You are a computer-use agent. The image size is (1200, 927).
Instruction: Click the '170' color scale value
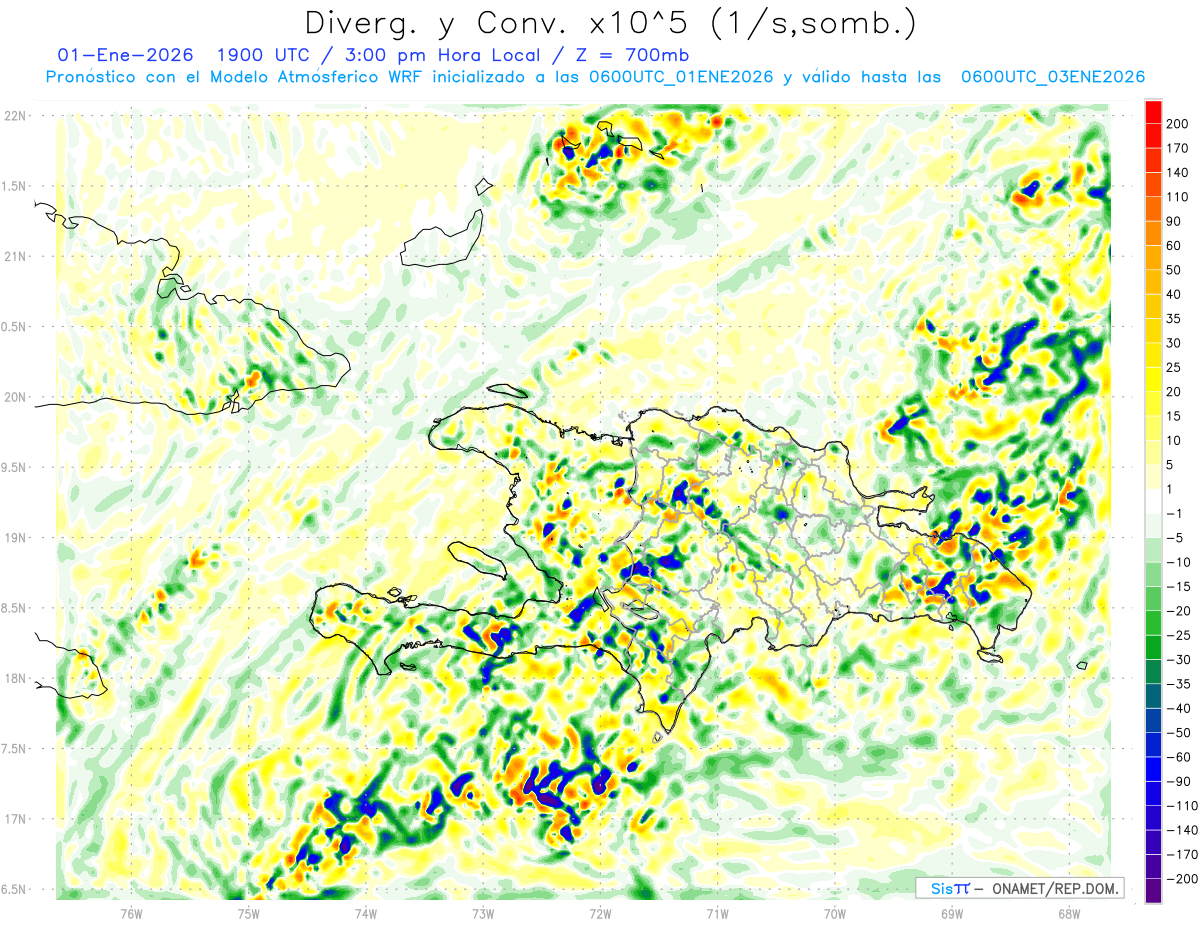[1179, 148]
